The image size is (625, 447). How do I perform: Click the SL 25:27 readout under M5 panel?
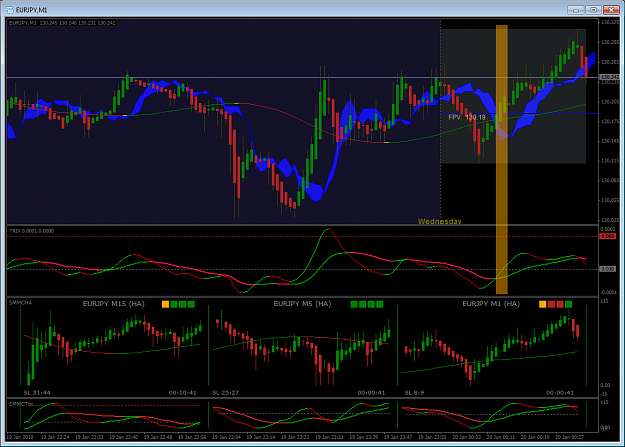click(225, 393)
